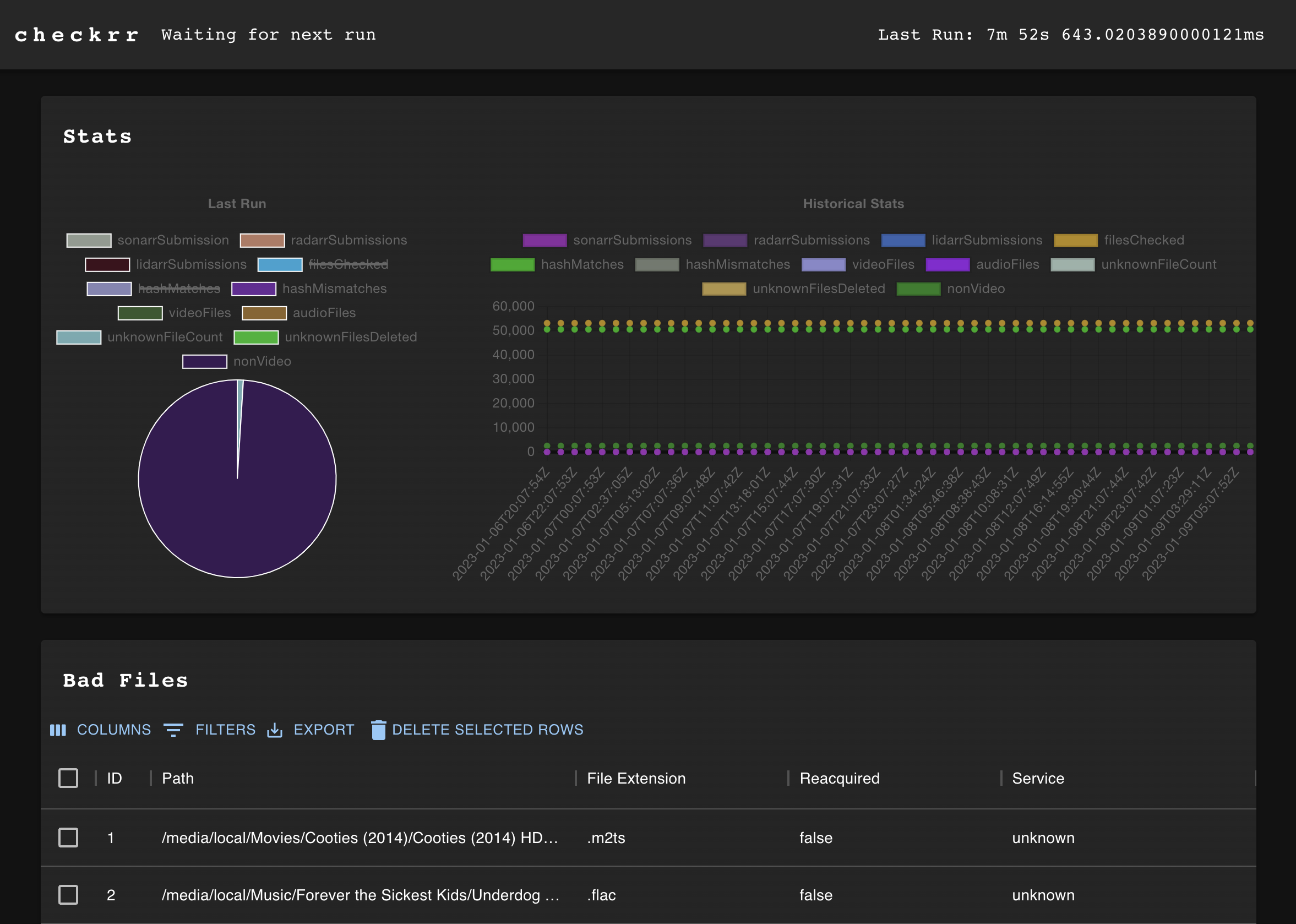This screenshot has height=924, width=1296.
Task: Hide nonVideo in Last Run legend
Action: point(237,361)
